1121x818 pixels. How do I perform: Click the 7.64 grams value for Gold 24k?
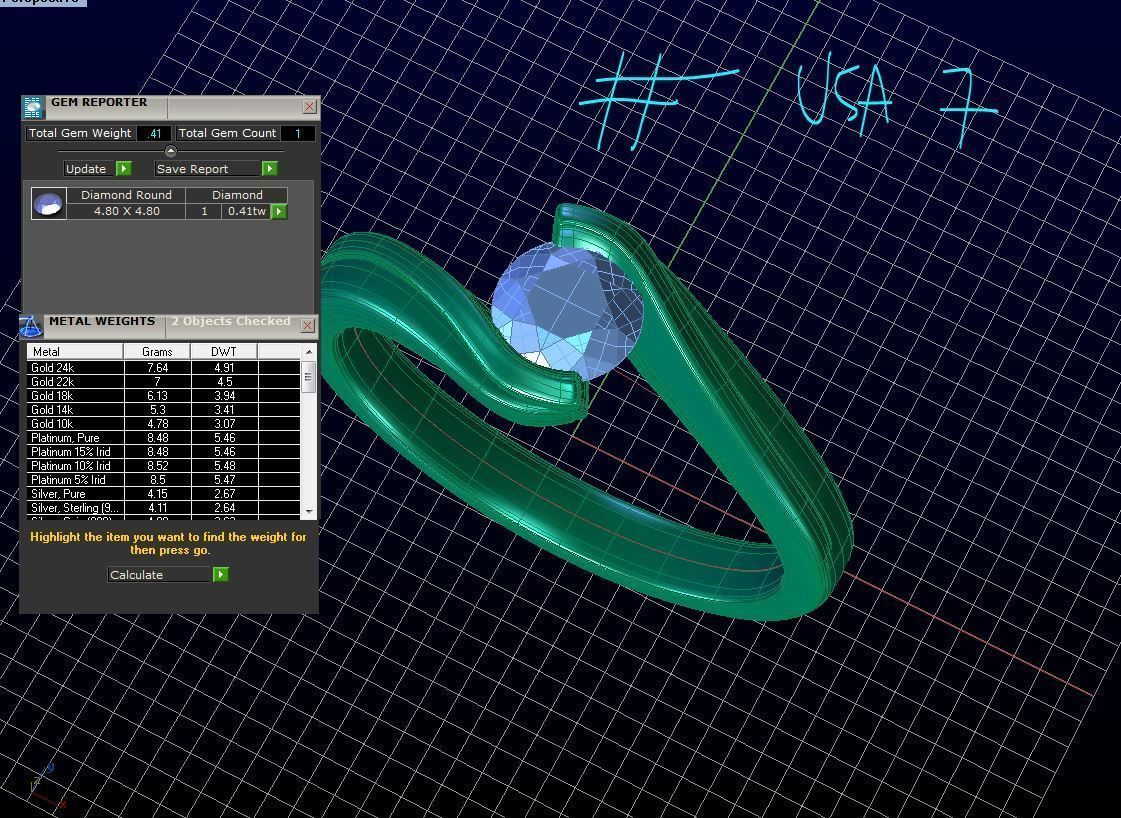click(x=157, y=368)
